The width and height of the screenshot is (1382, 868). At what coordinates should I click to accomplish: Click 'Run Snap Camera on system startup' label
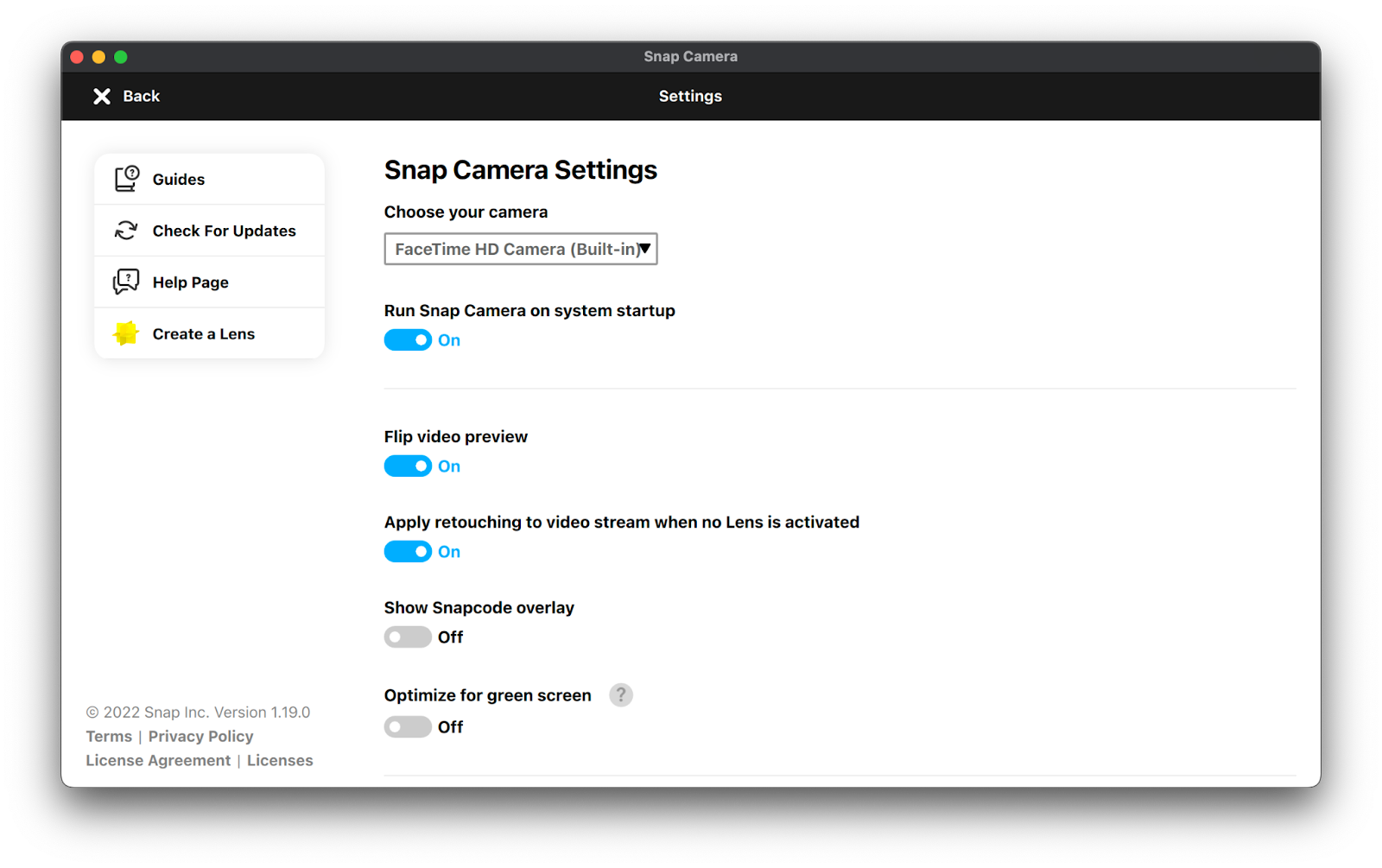529,311
